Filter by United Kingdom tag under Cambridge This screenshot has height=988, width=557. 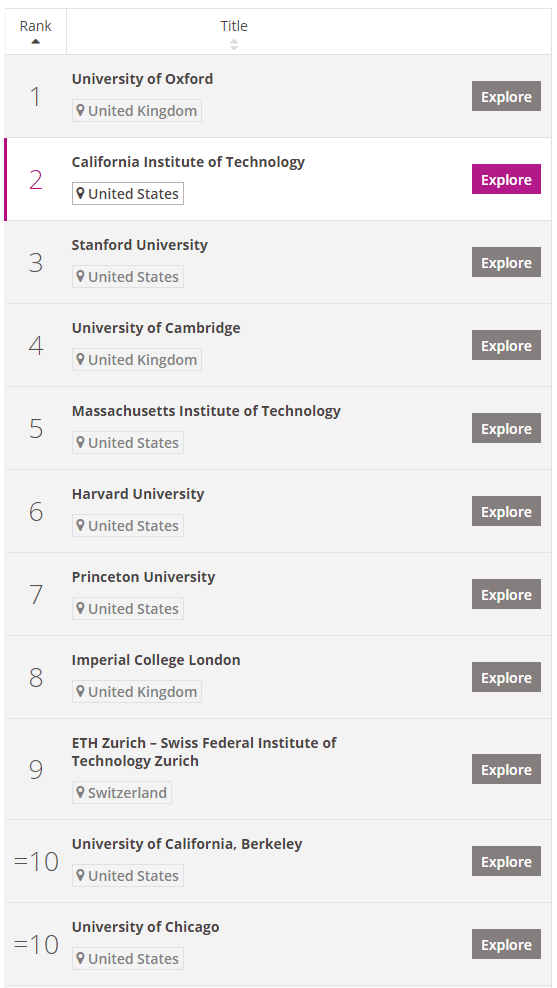pos(137,360)
